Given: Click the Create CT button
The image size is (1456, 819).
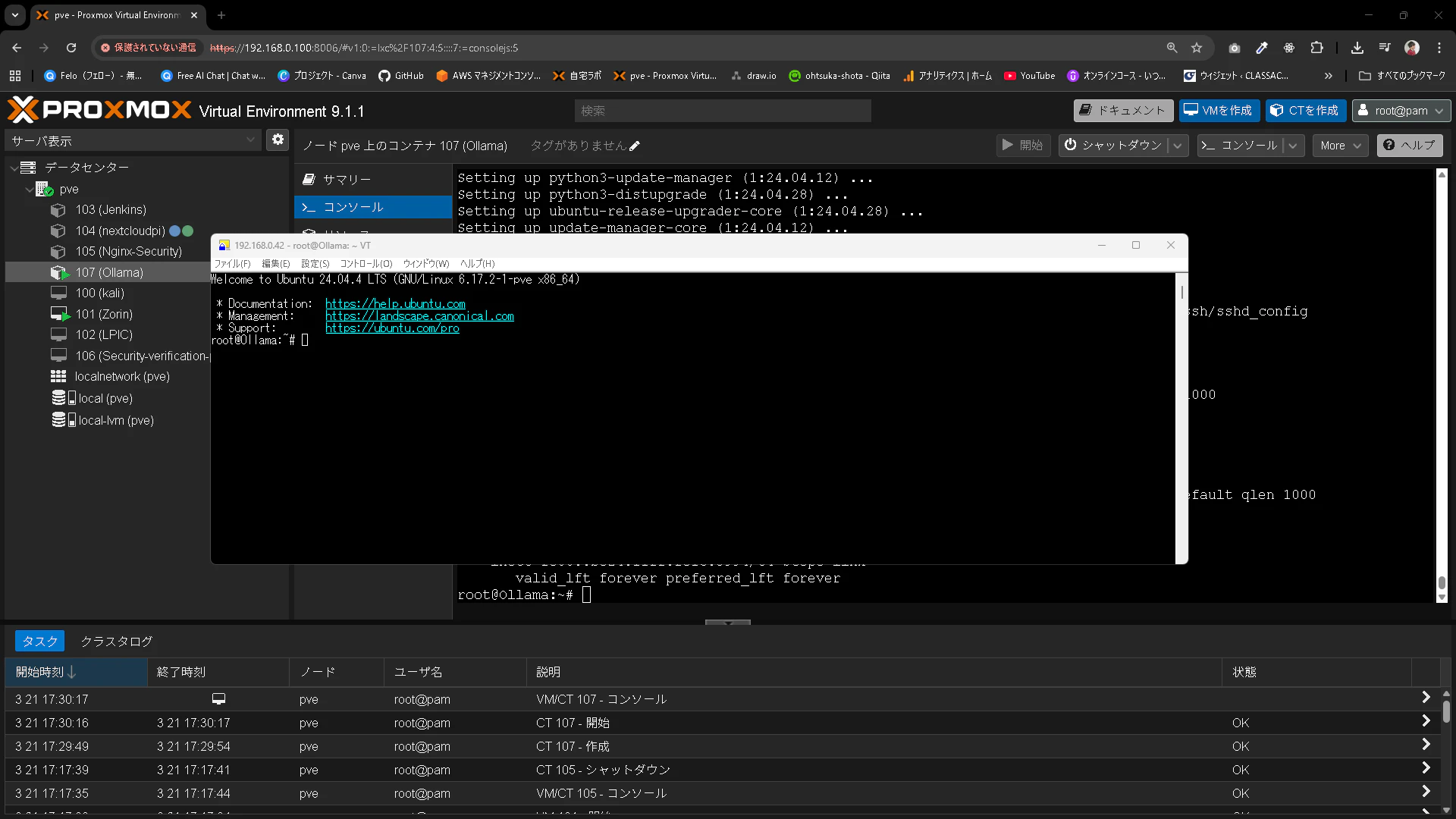Looking at the screenshot, I should pyautogui.click(x=1305, y=111).
